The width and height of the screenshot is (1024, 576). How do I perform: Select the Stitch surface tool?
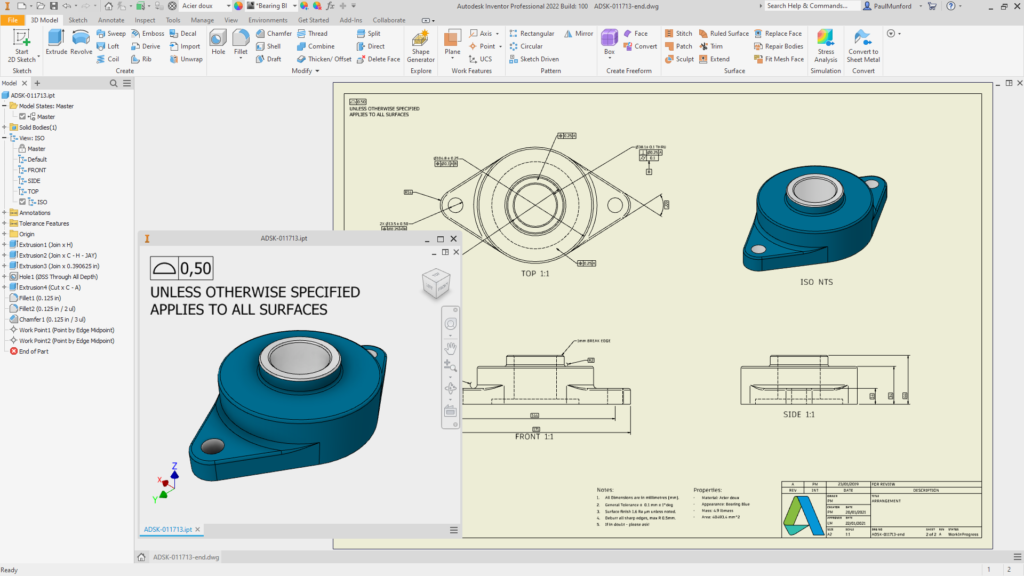pyautogui.click(x=679, y=33)
